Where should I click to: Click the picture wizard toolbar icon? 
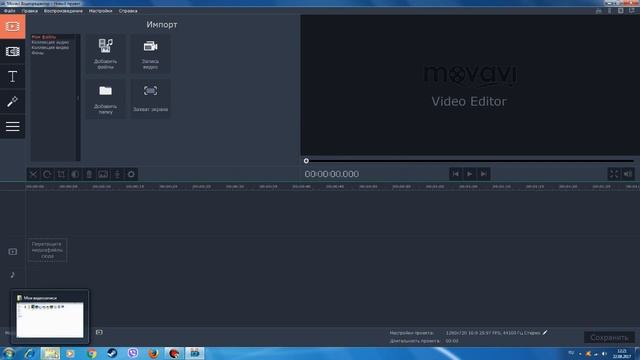pos(103,175)
